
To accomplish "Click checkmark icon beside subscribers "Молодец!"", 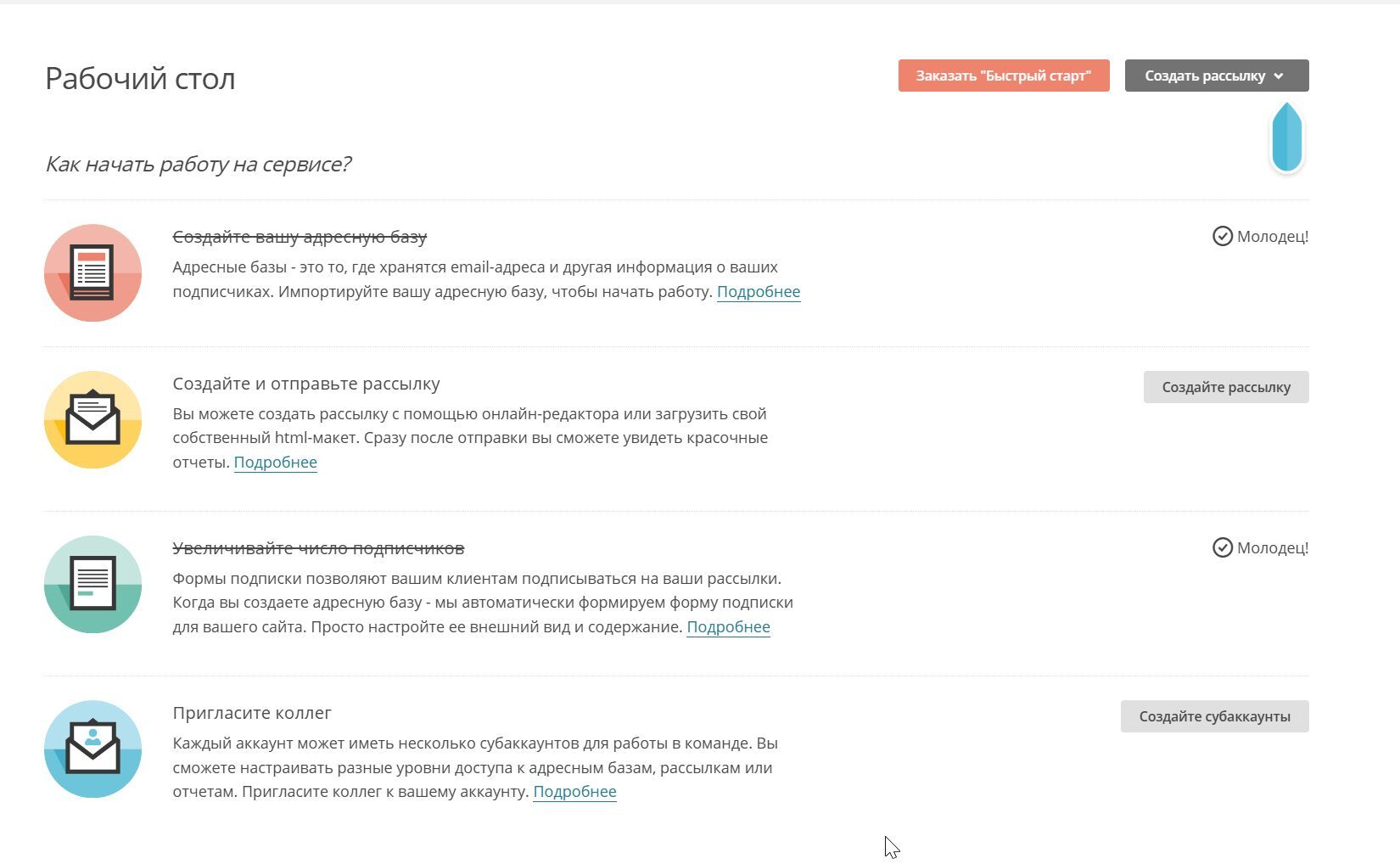I will (x=1222, y=547).
